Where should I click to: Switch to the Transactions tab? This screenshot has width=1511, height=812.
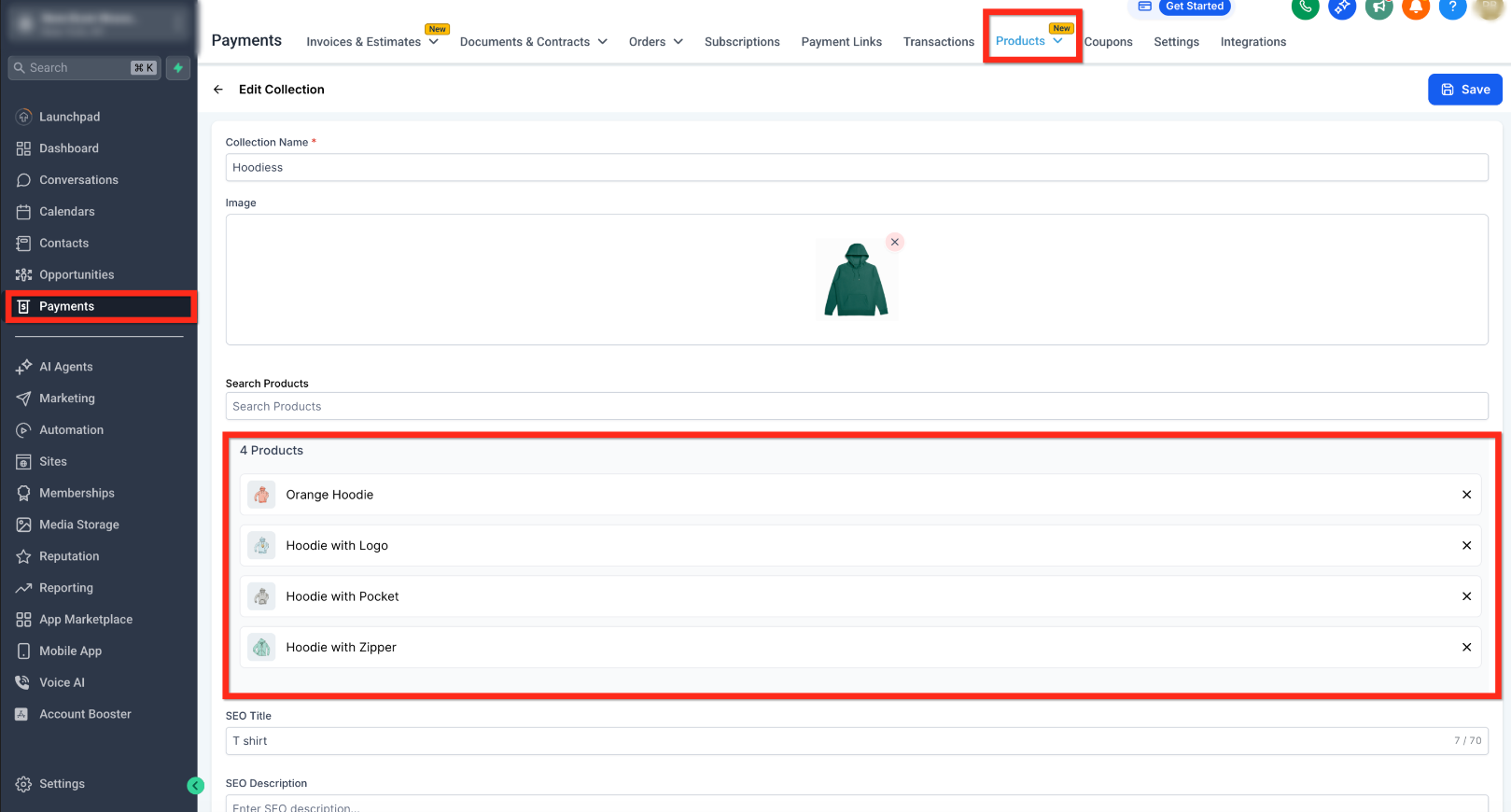pos(939,42)
